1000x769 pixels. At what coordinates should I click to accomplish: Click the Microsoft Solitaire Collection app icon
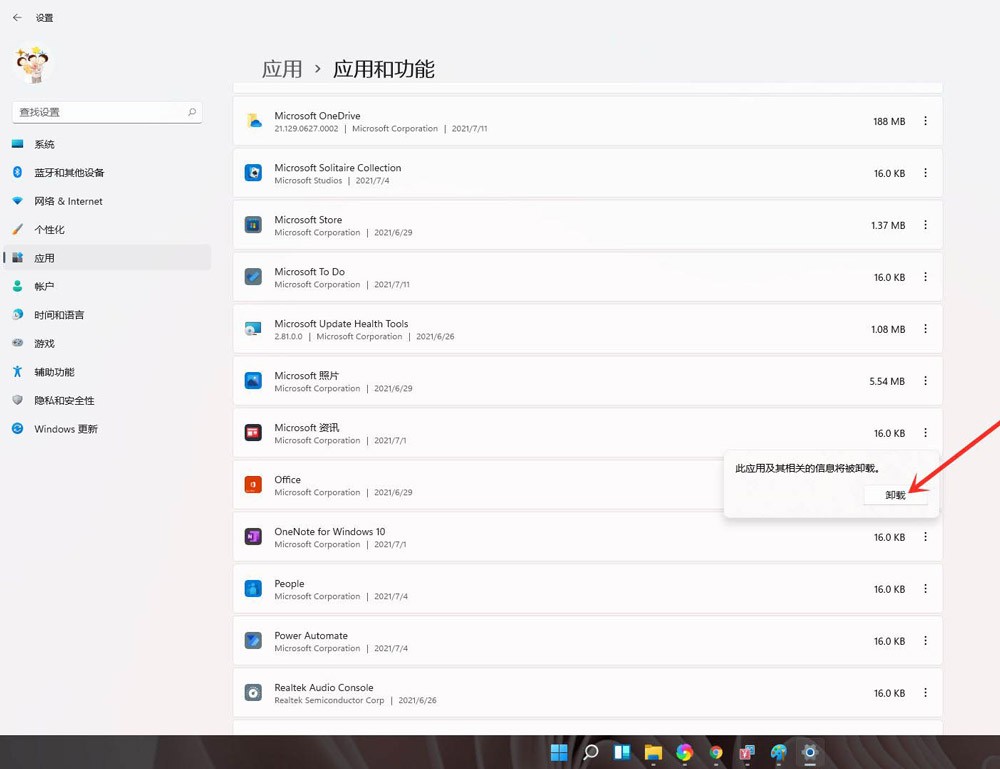click(254, 173)
